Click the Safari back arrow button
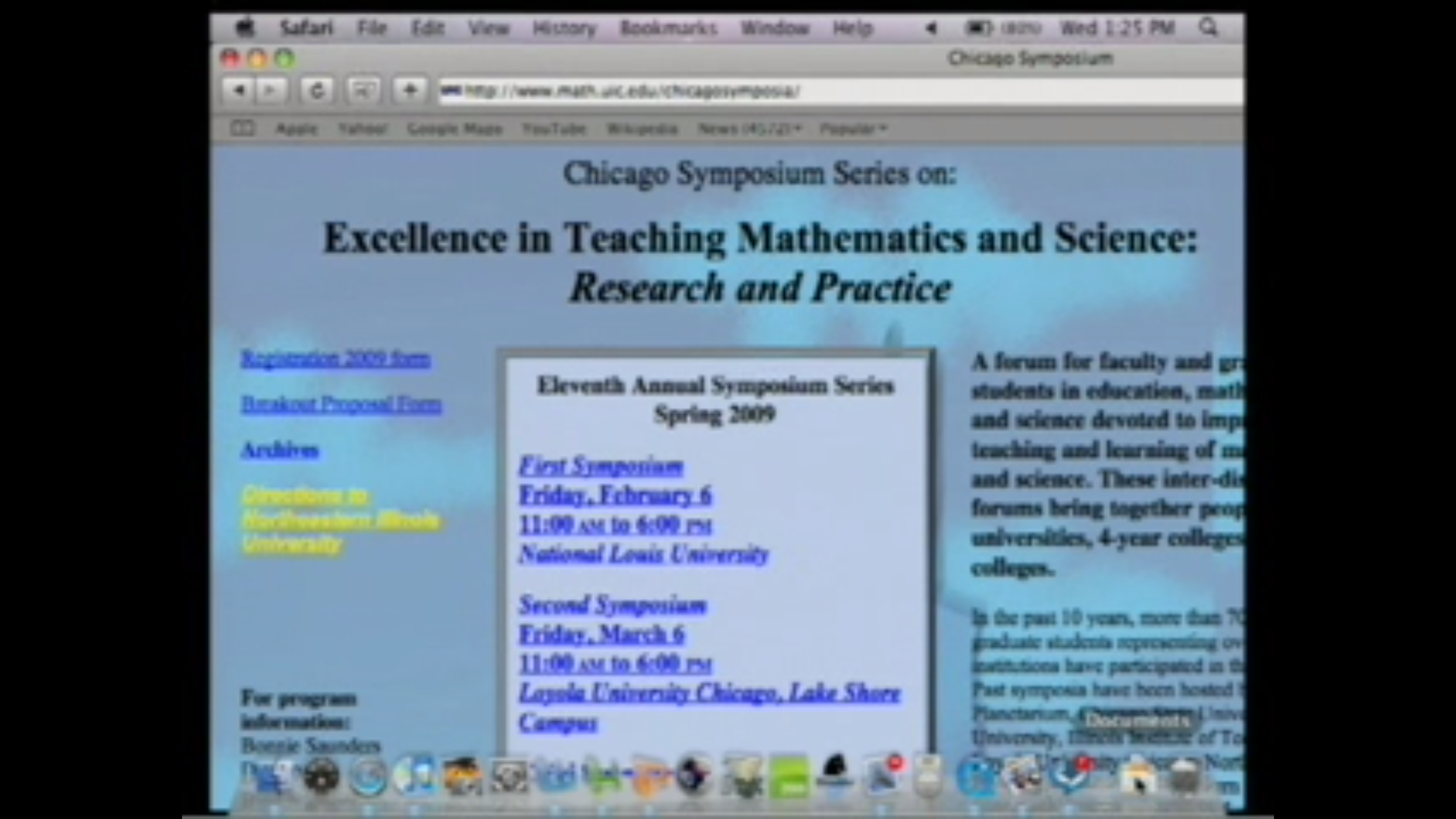This screenshot has height=819, width=1456. point(238,91)
